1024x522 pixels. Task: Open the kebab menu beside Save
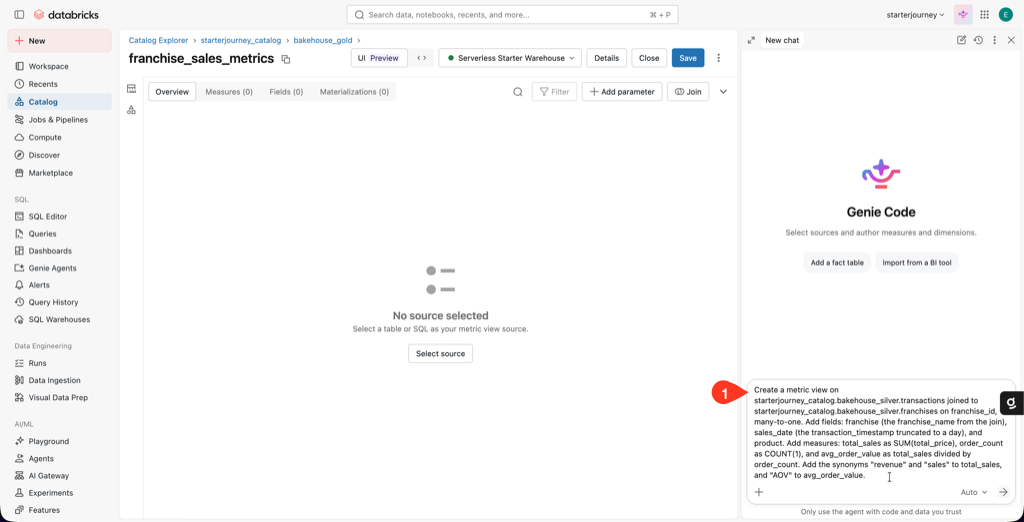click(x=719, y=57)
